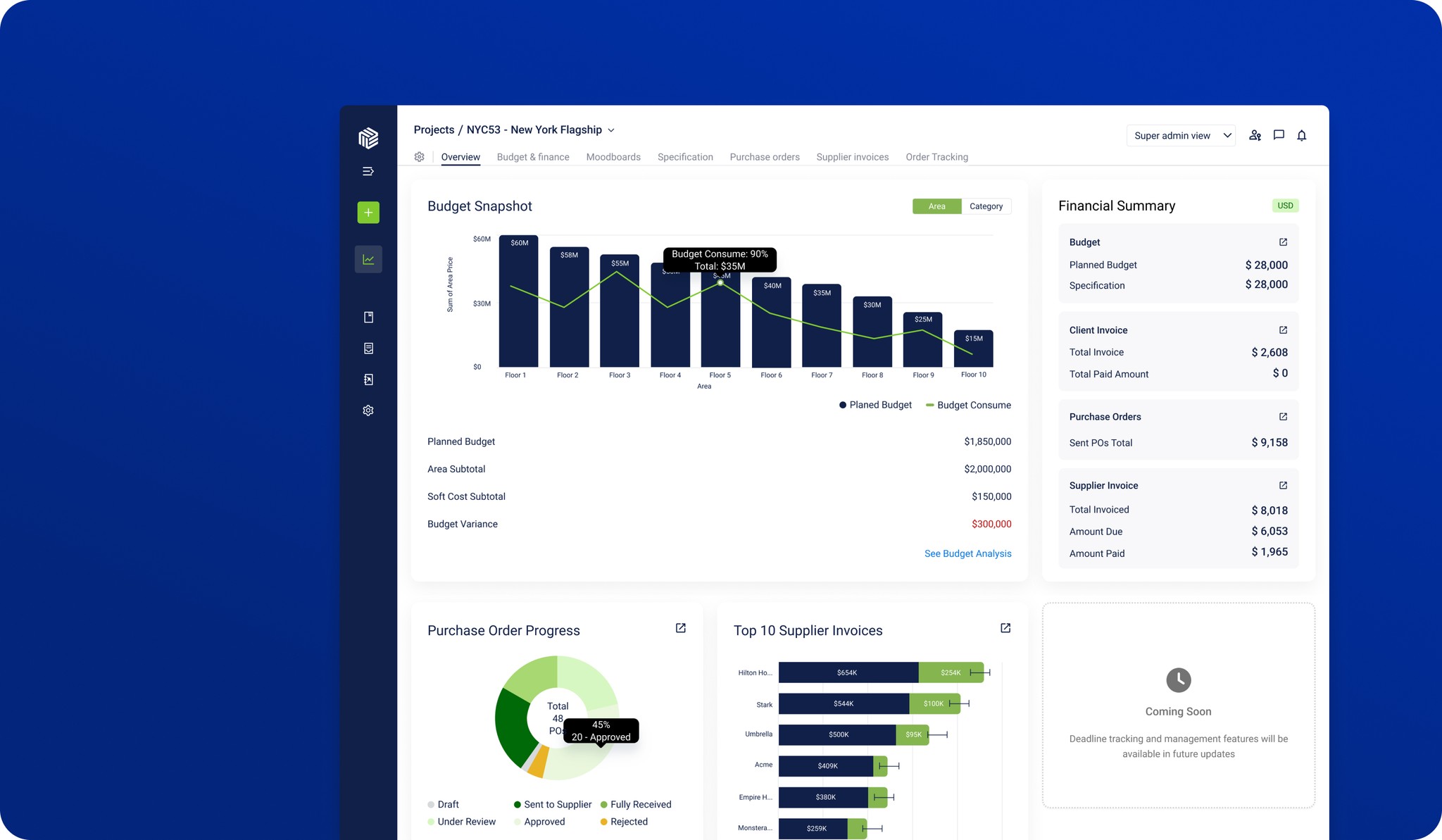This screenshot has height=840, width=1442.
Task: Switch to Purchase orders tab
Action: [765, 157]
